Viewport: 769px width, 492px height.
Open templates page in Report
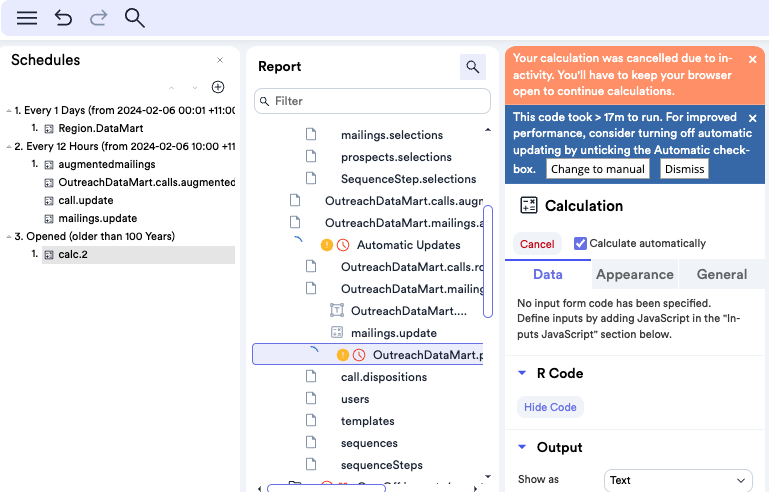pyautogui.click(x=367, y=421)
